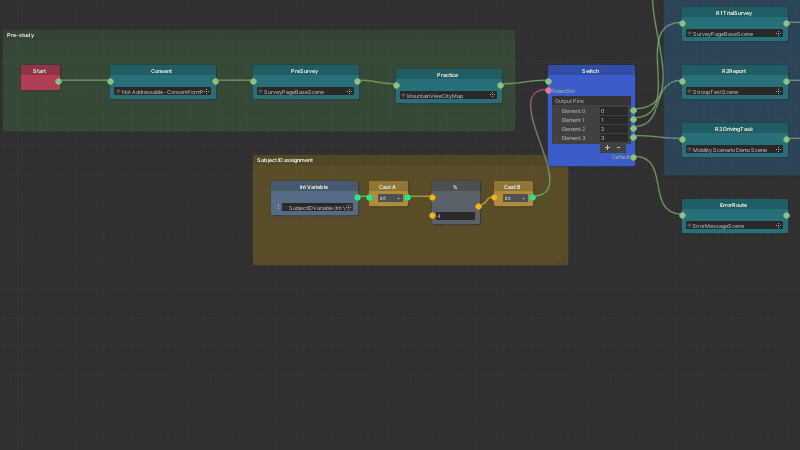This screenshot has width=800, height=450.
Task: Click the R1TrialSurvey input port
Action: [x=683, y=23]
